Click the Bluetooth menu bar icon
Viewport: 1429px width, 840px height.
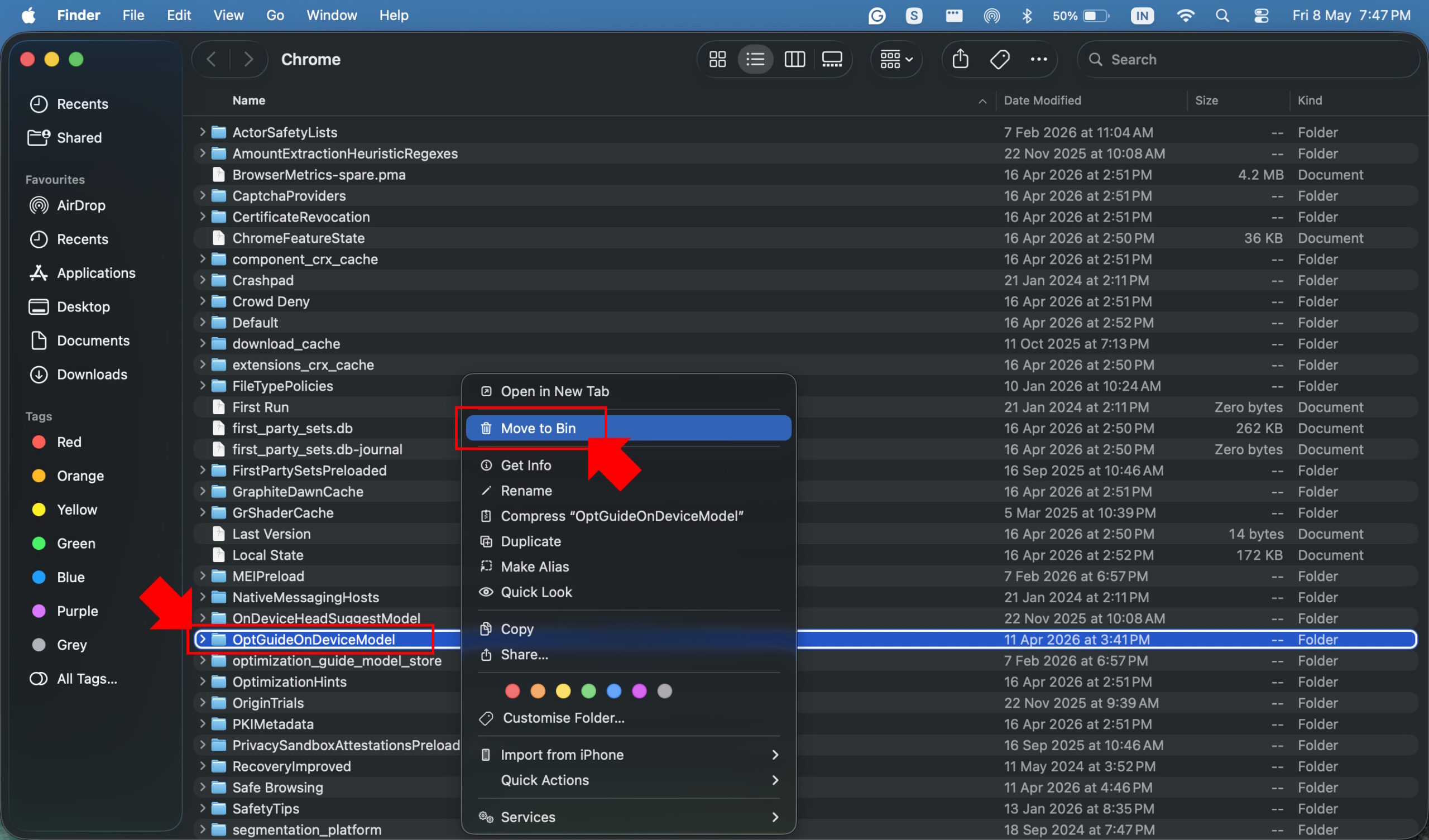point(1027,15)
